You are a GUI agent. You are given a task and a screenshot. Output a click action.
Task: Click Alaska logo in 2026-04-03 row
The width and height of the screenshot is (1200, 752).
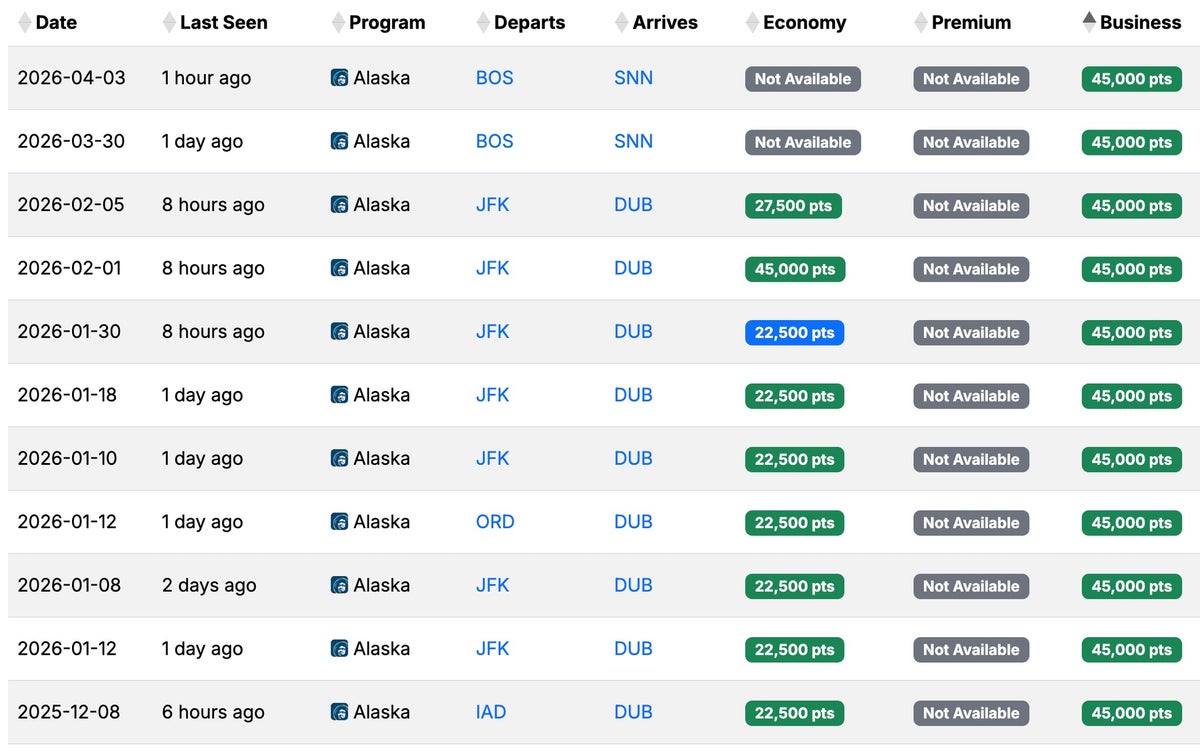[340, 78]
